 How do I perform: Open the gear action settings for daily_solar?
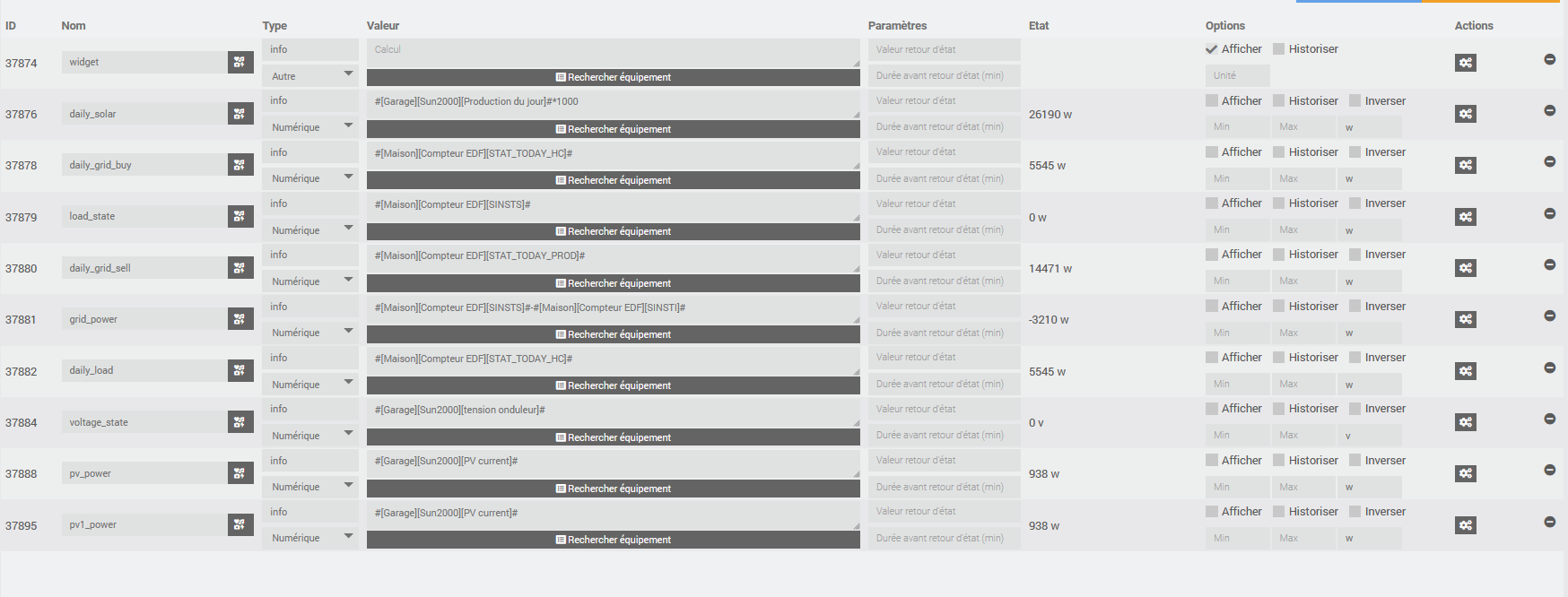point(1466,114)
